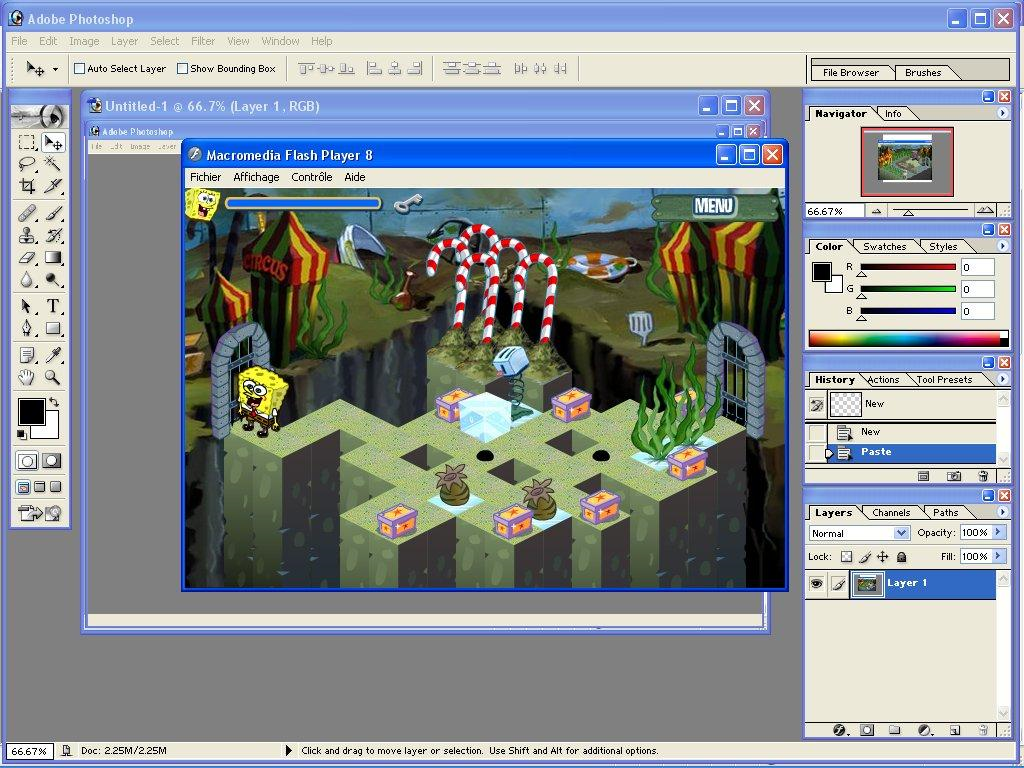
Task: Add layer style with the f icon
Action: pyautogui.click(x=840, y=730)
